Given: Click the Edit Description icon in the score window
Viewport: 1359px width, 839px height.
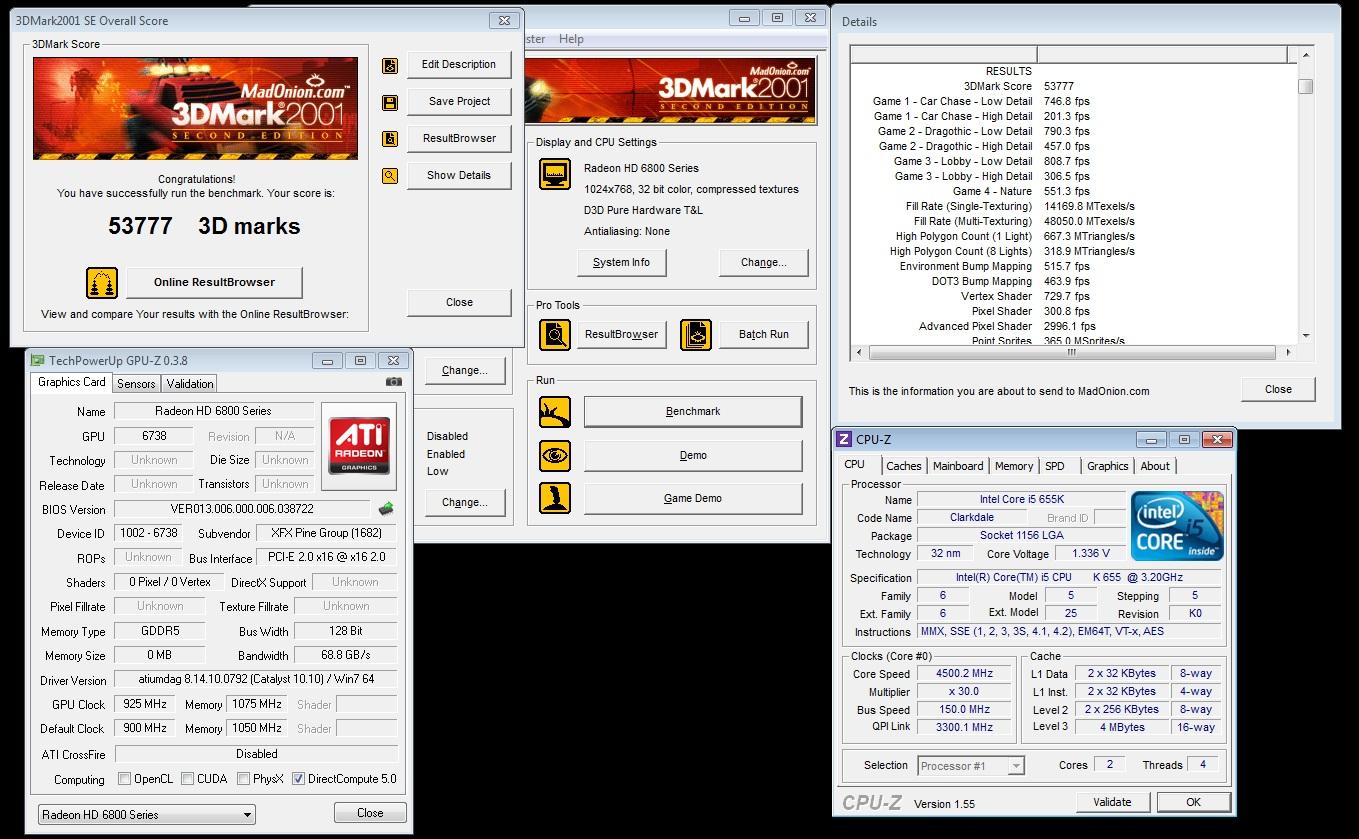Looking at the screenshot, I should (x=390, y=66).
